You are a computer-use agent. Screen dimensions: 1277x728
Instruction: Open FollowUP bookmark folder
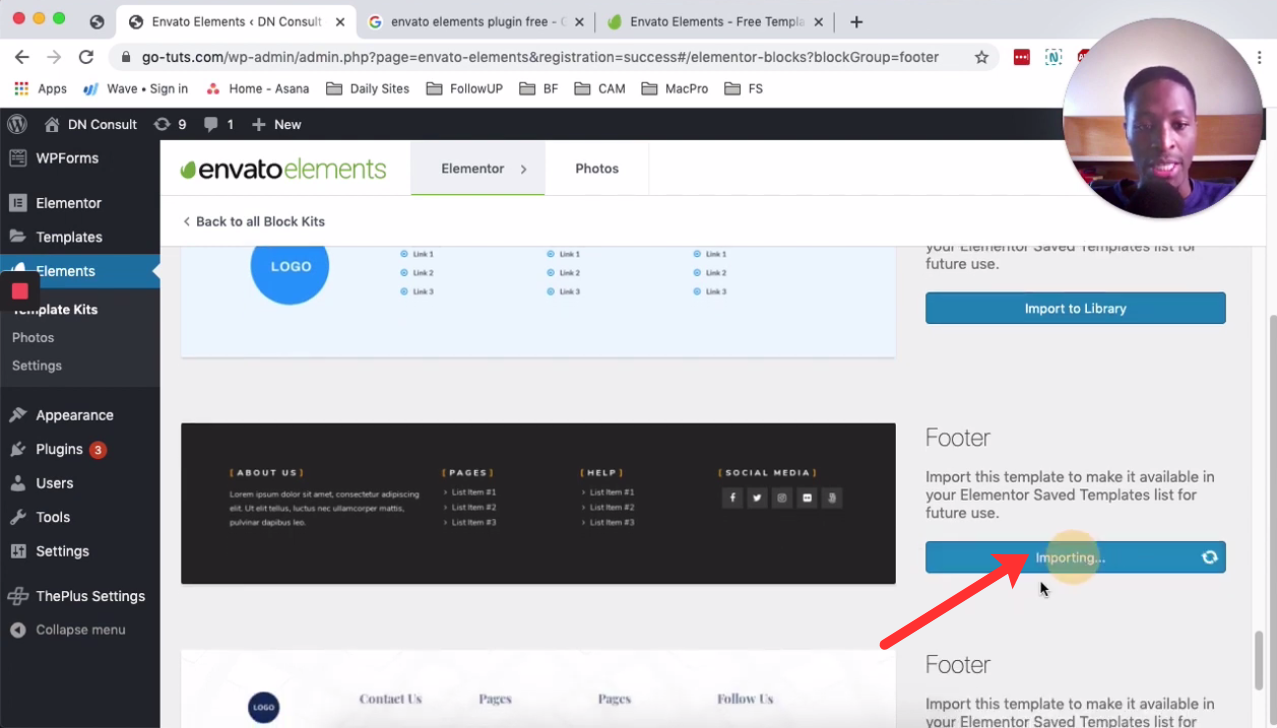[x=465, y=88]
